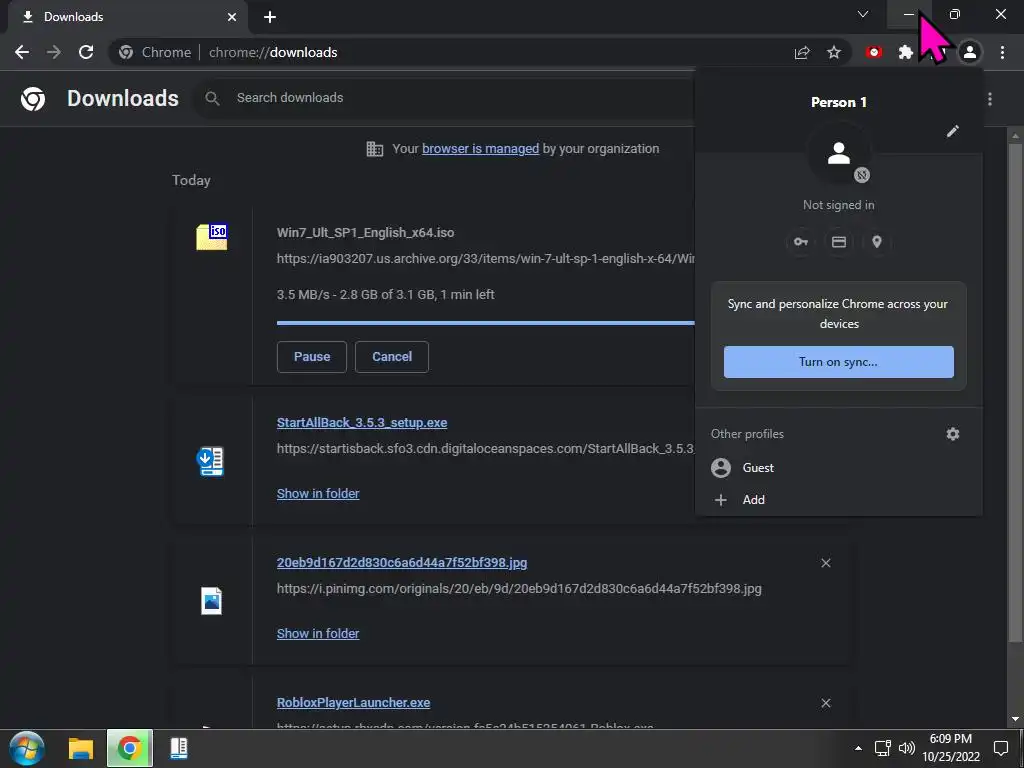Open the blue book taskbar app

pyautogui.click(x=179, y=748)
